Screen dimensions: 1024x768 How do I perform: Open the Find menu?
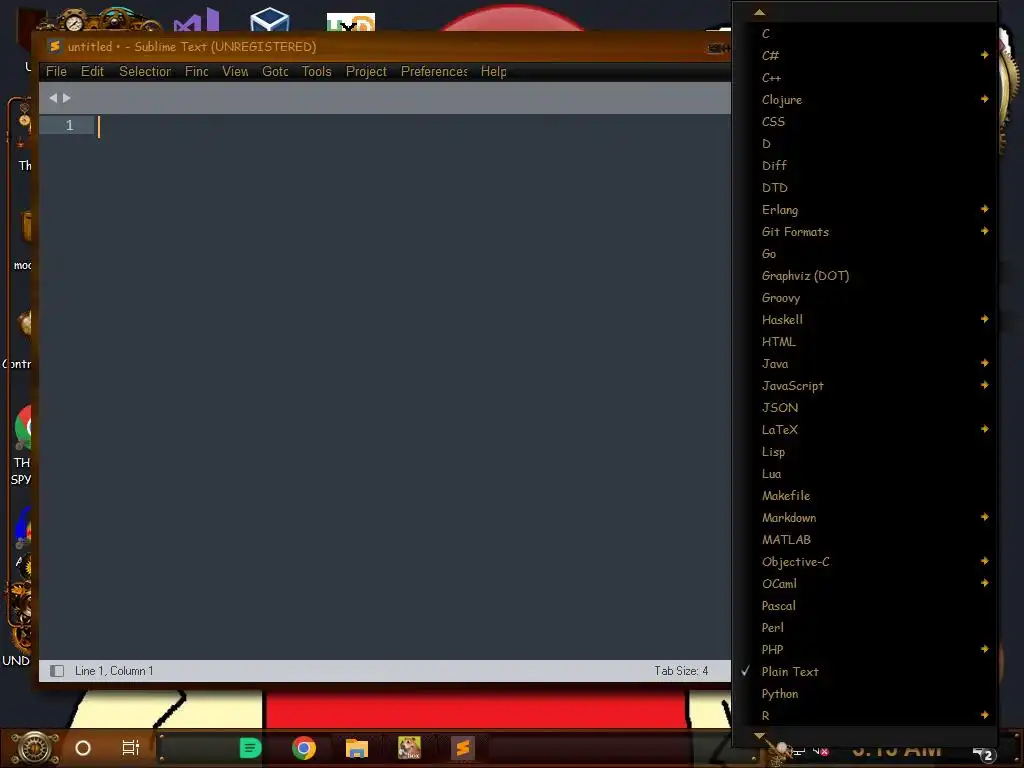197,71
